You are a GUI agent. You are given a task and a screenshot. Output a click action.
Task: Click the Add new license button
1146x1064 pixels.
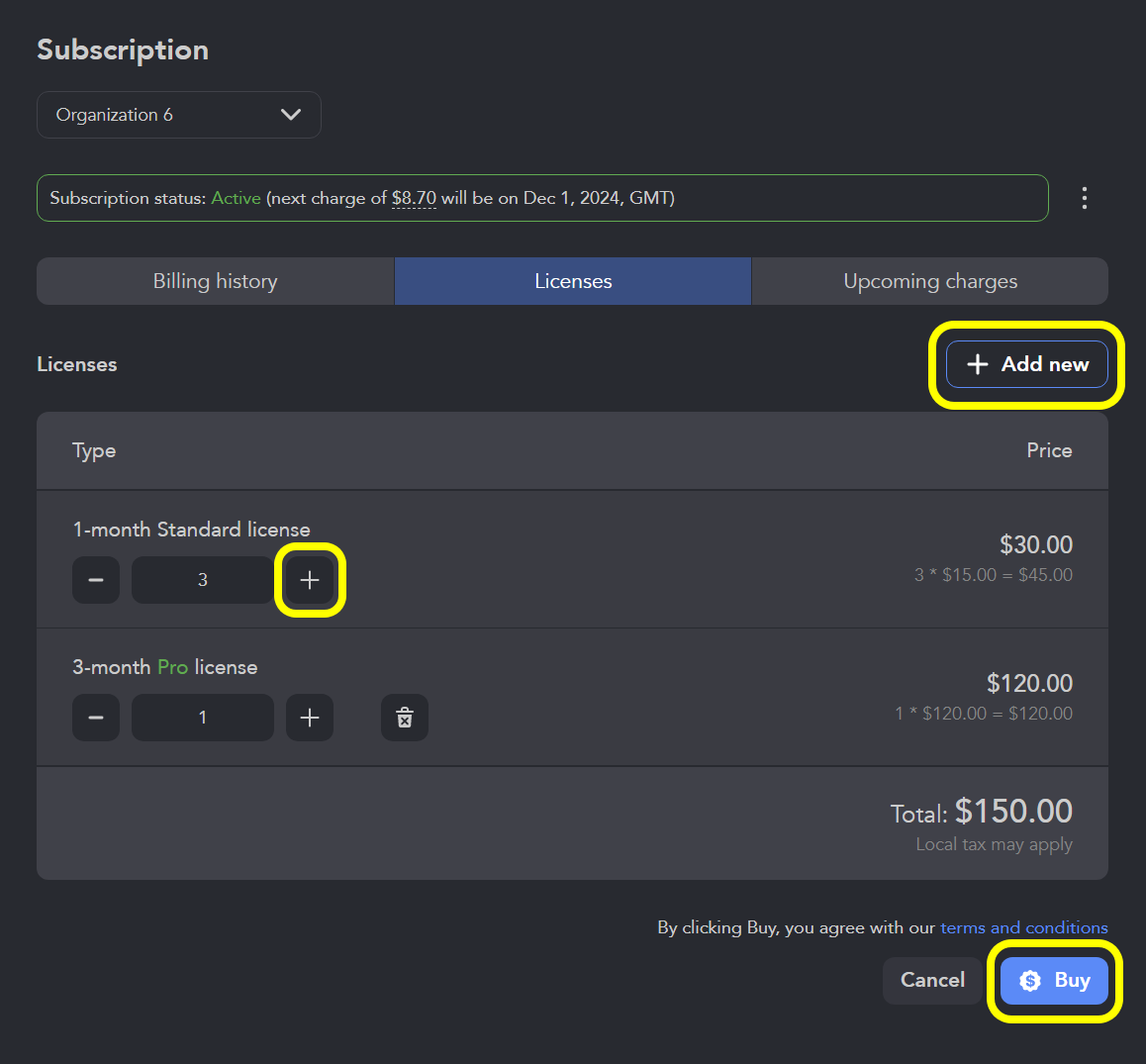click(x=1026, y=364)
